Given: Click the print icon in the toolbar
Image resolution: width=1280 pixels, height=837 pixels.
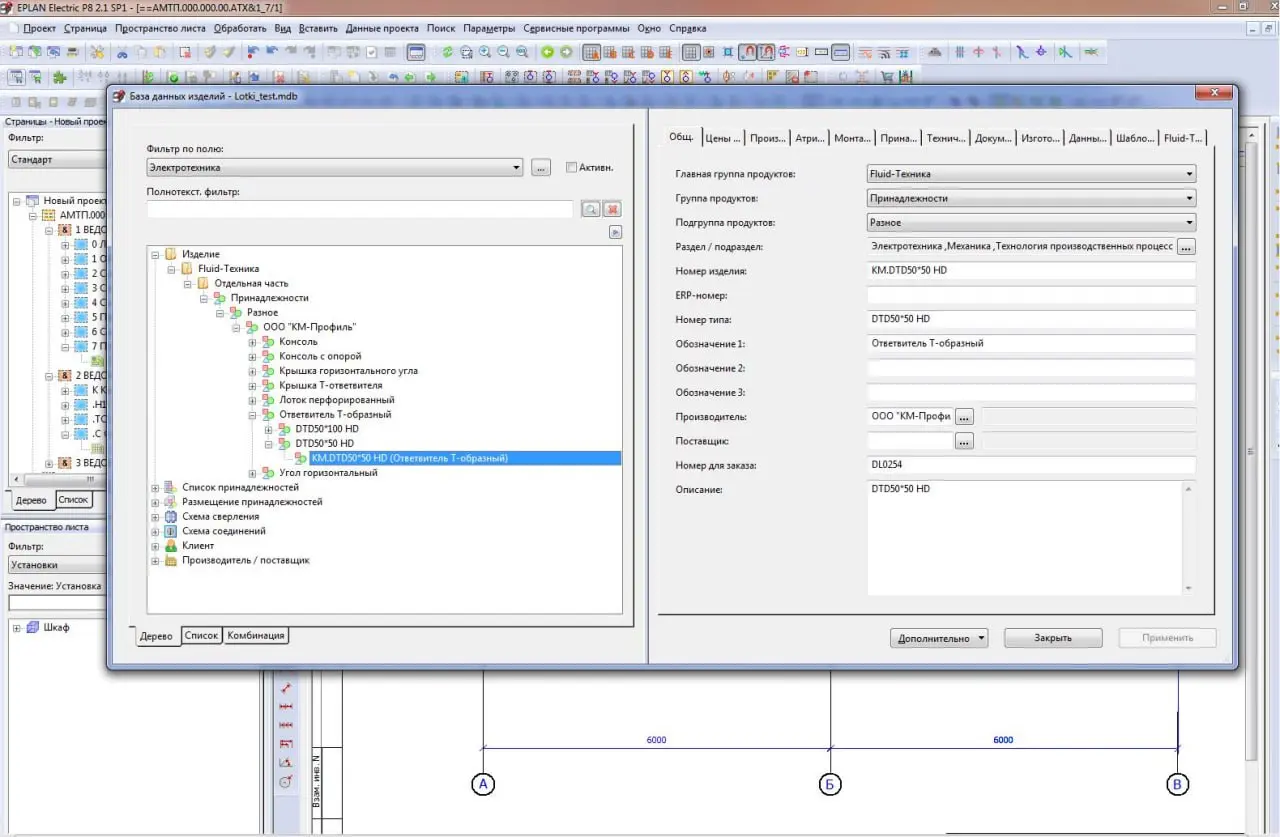Looking at the screenshot, I should tap(73, 52).
